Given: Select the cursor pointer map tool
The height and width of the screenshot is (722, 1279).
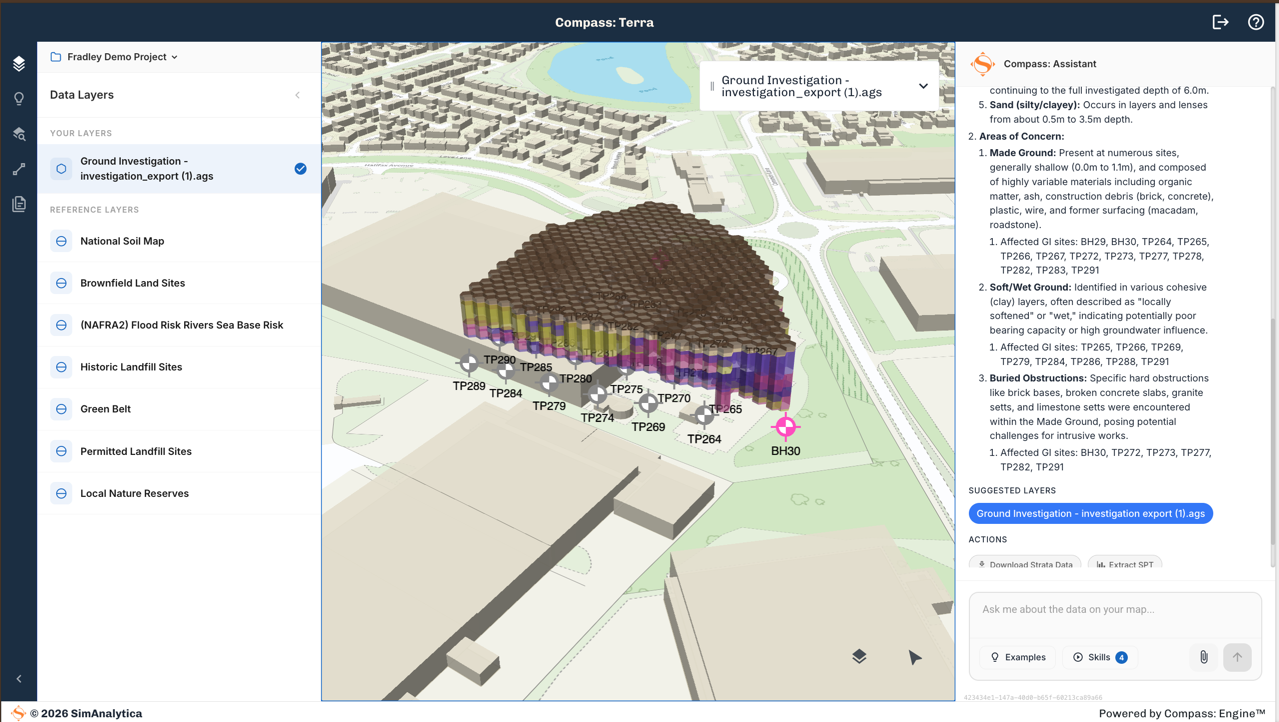Looking at the screenshot, I should pos(915,657).
